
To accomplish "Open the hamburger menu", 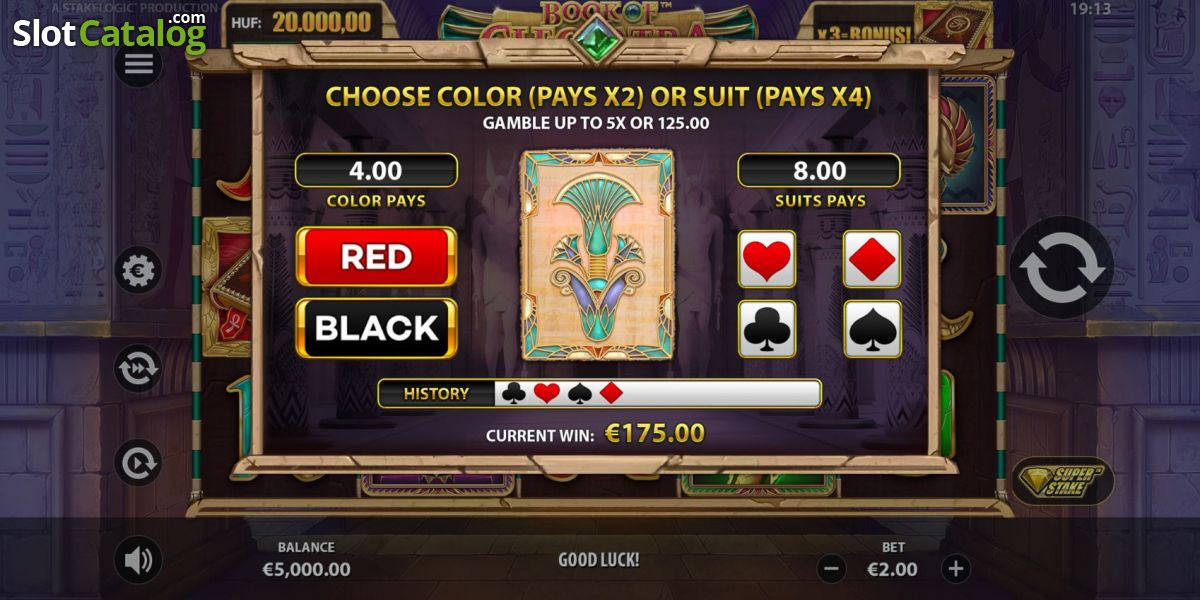I will point(138,65).
